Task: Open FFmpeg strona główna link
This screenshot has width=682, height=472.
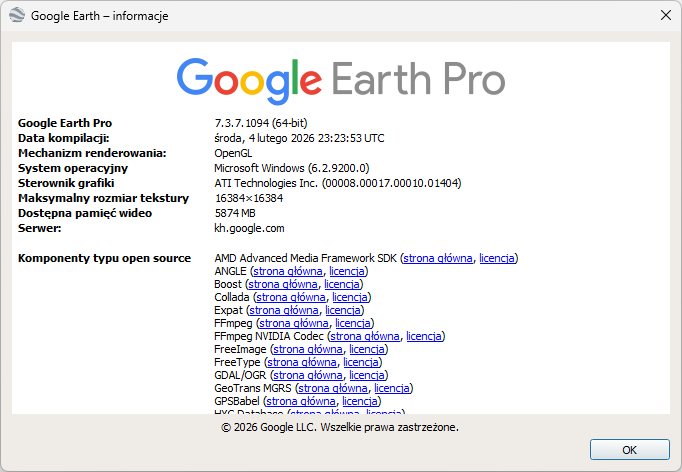Action: 294,323
